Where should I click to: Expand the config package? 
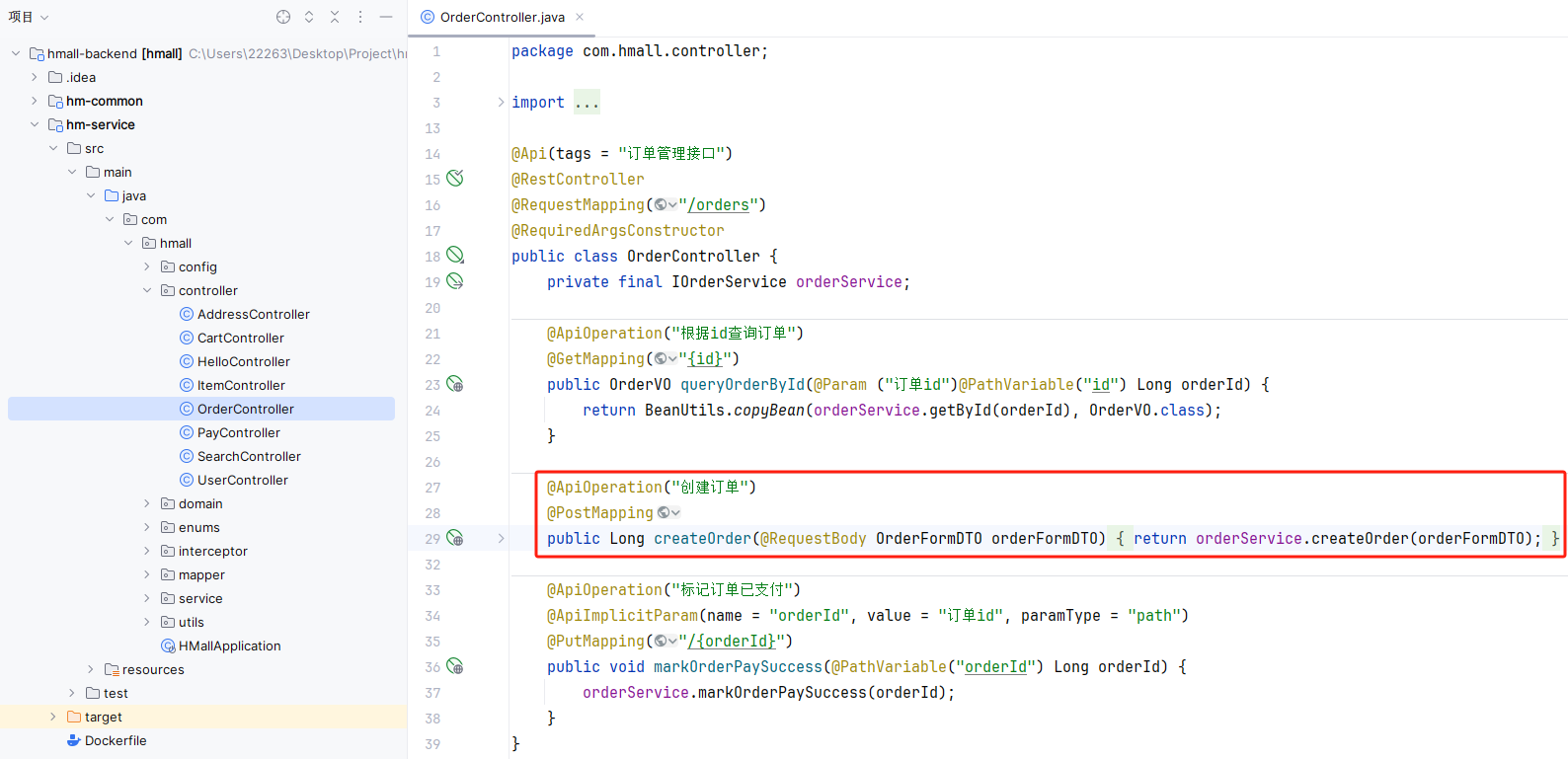click(147, 266)
